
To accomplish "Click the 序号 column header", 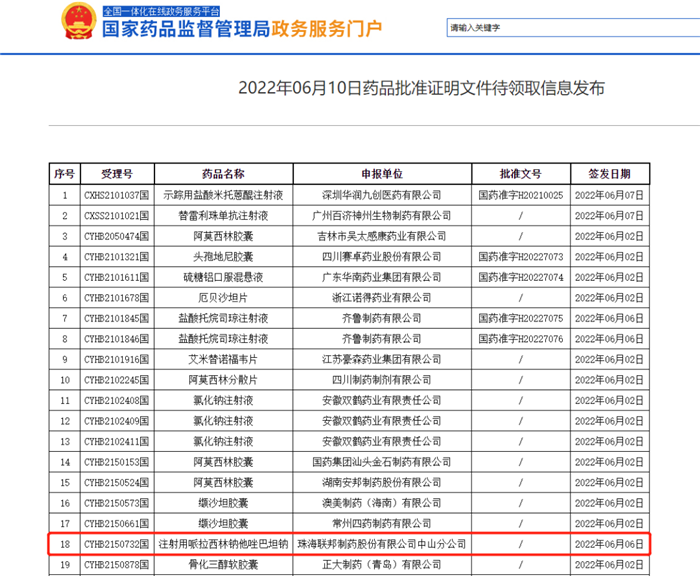I will click(x=65, y=174).
